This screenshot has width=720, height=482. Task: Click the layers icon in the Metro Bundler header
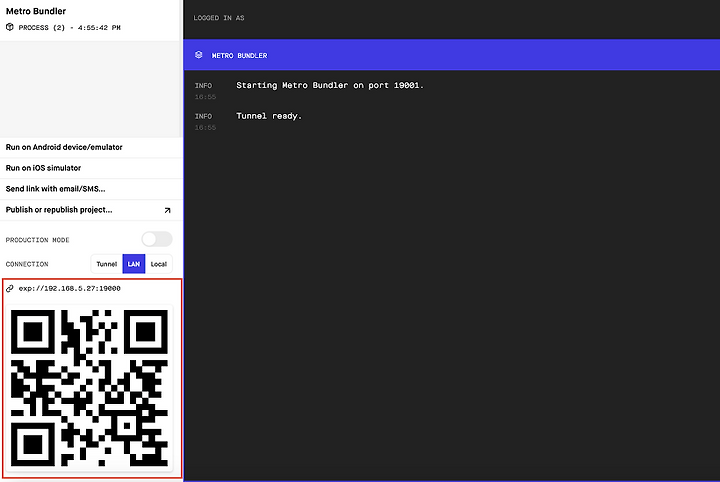(198, 55)
